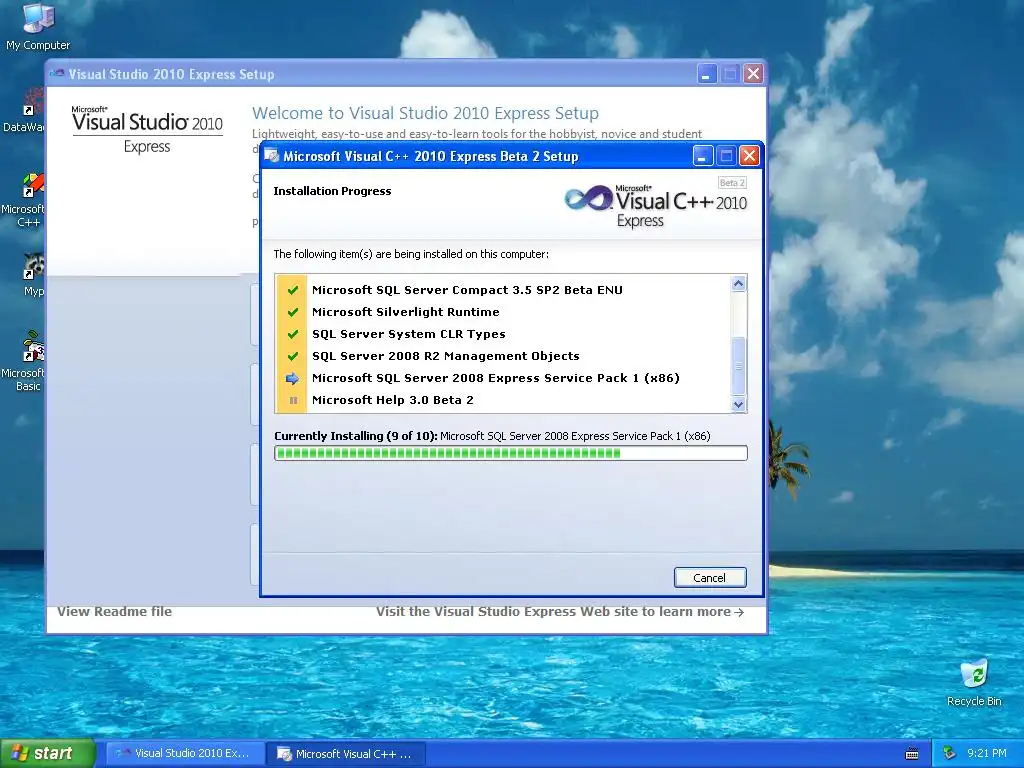Switch to Microsoft Visual C++ taskbar button
The image size is (1024, 768).
click(347, 754)
